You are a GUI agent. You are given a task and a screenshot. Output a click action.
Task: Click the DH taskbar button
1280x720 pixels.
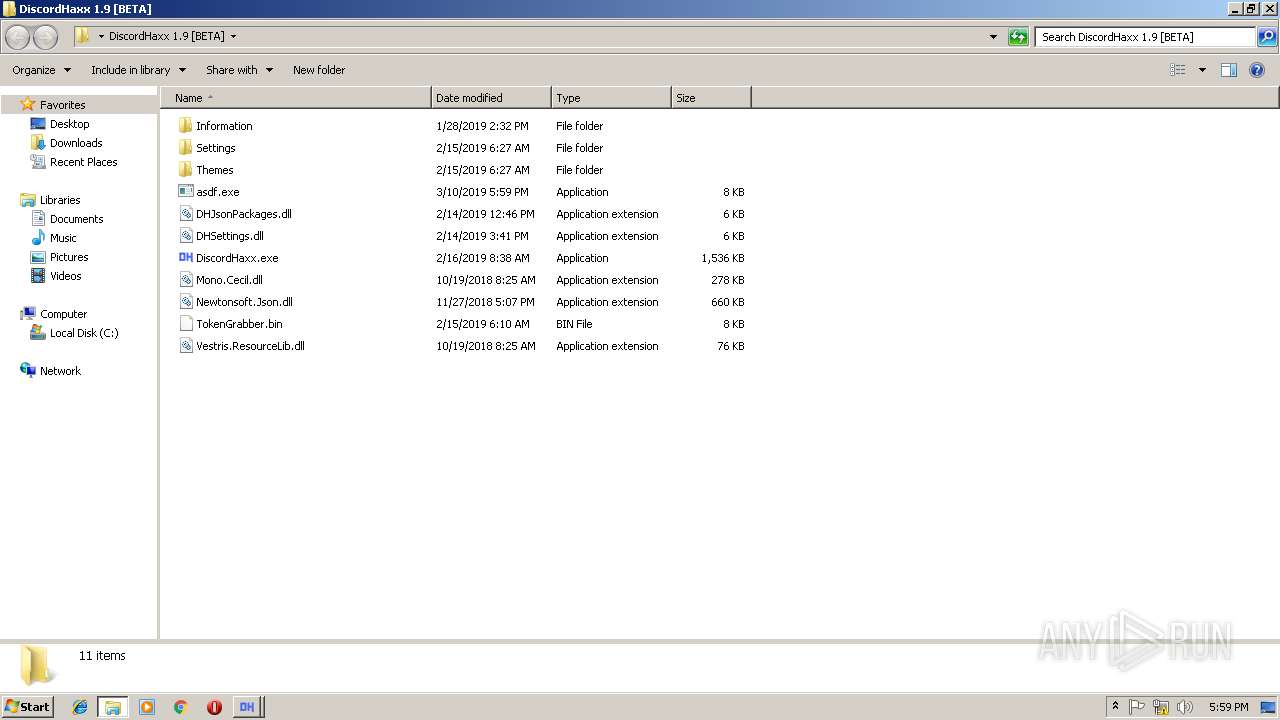coord(247,707)
